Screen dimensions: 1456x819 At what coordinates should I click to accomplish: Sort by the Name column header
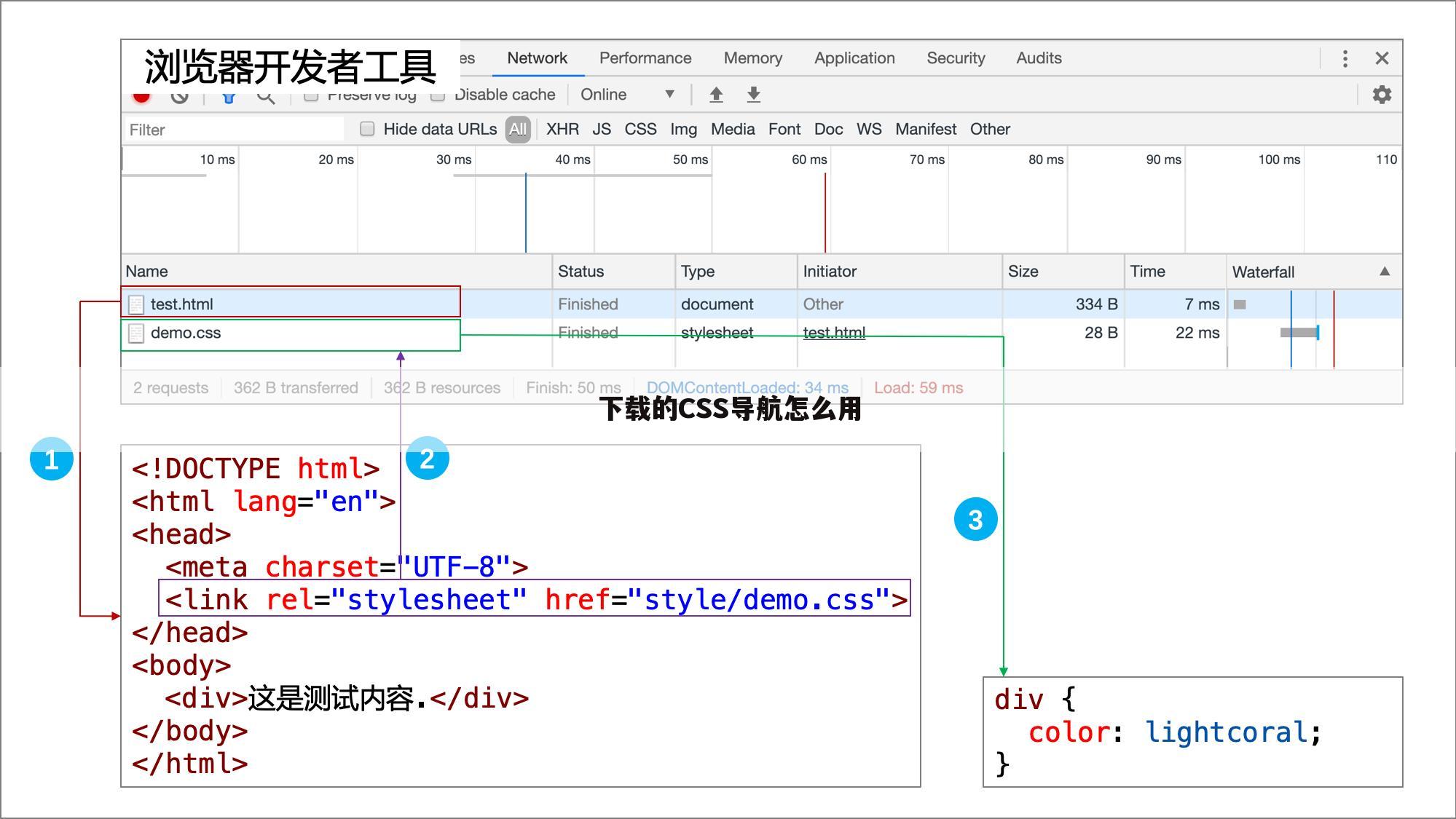tap(337, 272)
